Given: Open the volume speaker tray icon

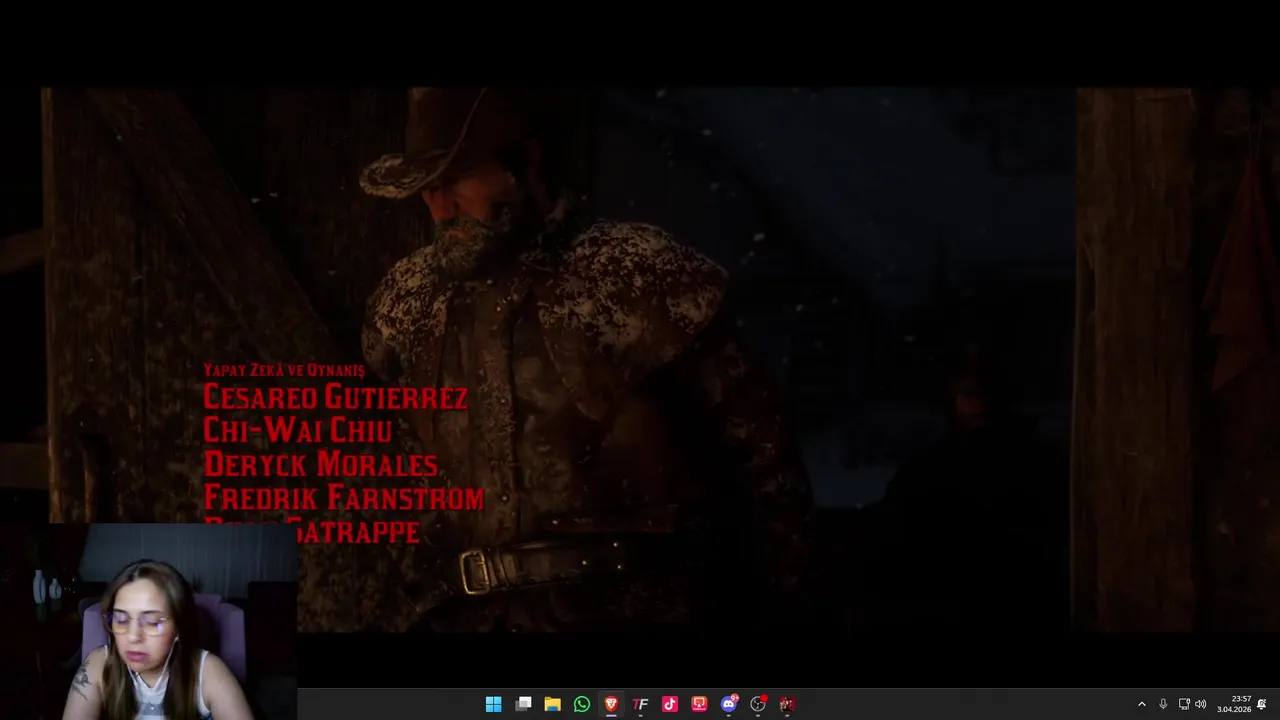Looking at the screenshot, I should click(x=1201, y=704).
